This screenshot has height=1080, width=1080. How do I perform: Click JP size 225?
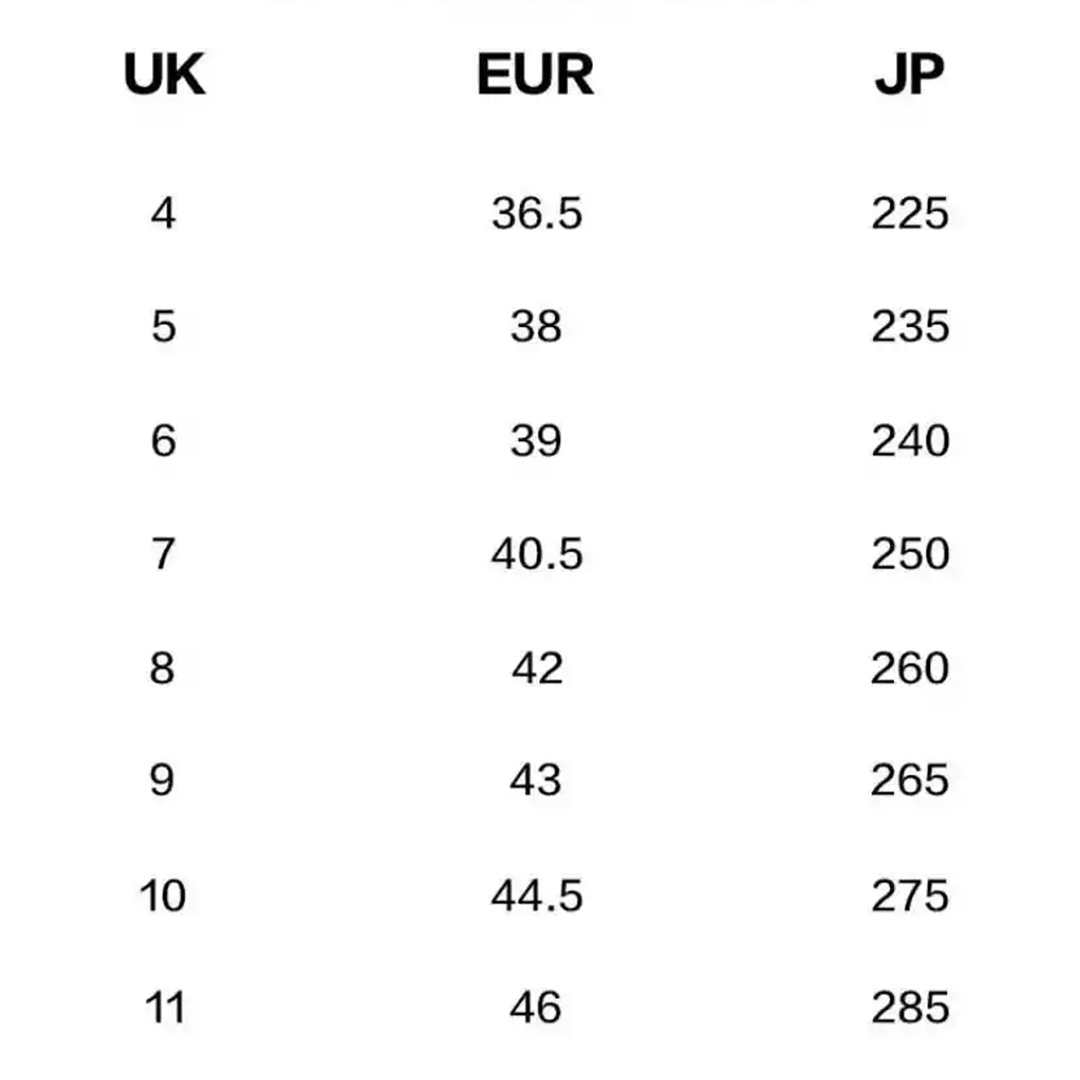click(x=909, y=213)
